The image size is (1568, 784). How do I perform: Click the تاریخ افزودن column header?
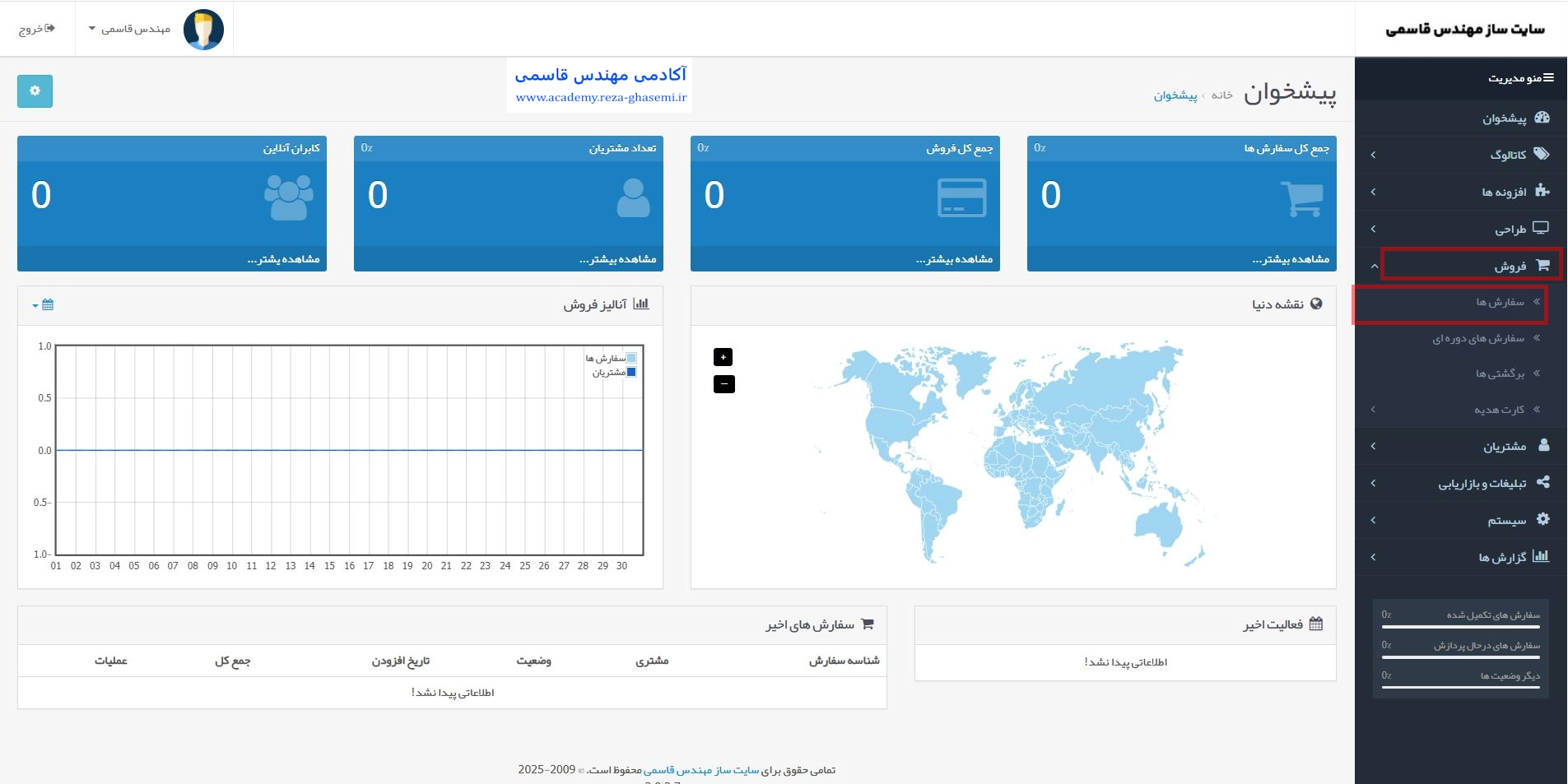400,661
